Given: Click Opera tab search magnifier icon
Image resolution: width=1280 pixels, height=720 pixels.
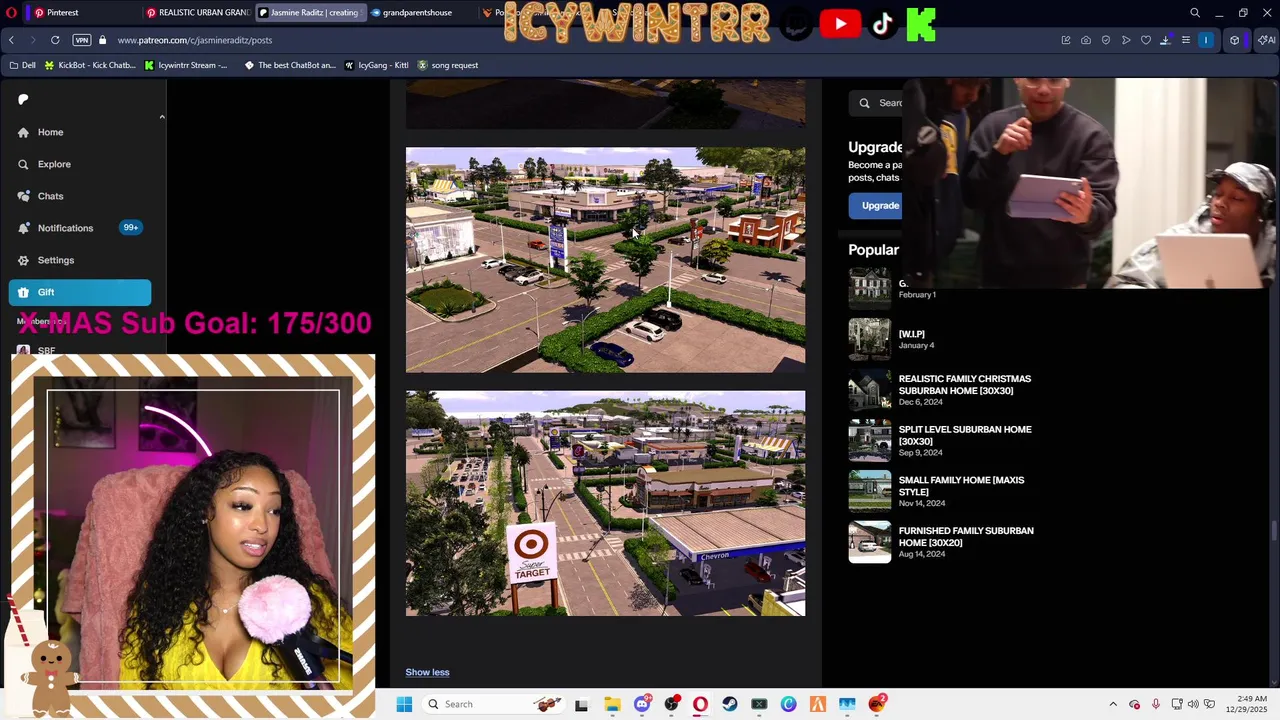Looking at the screenshot, I should coord(1195,13).
